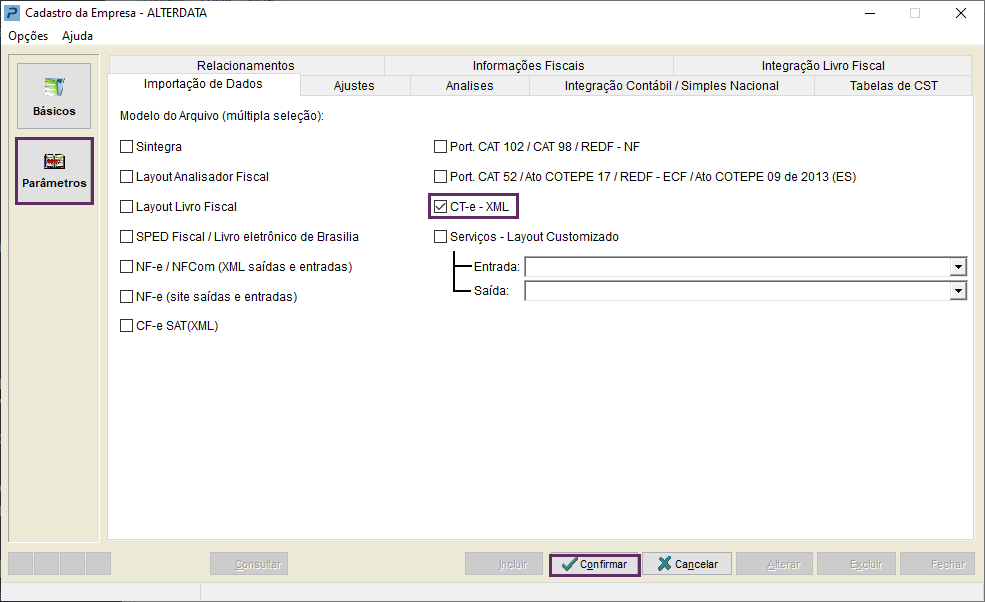The height and width of the screenshot is (602, 985).
Task: Click the Confirmar button with green checkmark
Action: click(x=594, y=564)
